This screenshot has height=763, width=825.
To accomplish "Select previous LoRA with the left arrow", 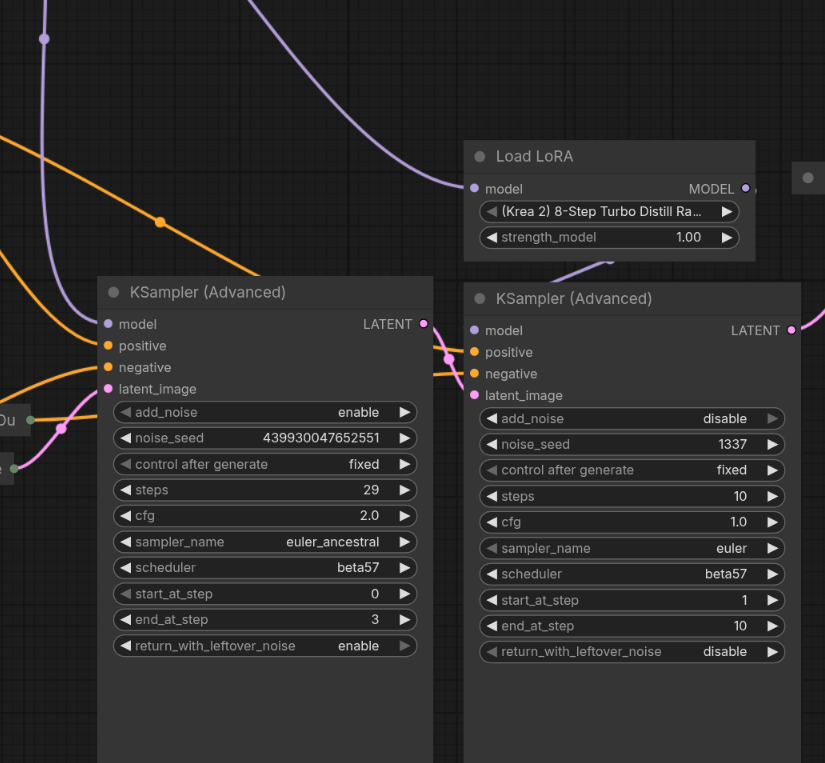I will [492, 212].
